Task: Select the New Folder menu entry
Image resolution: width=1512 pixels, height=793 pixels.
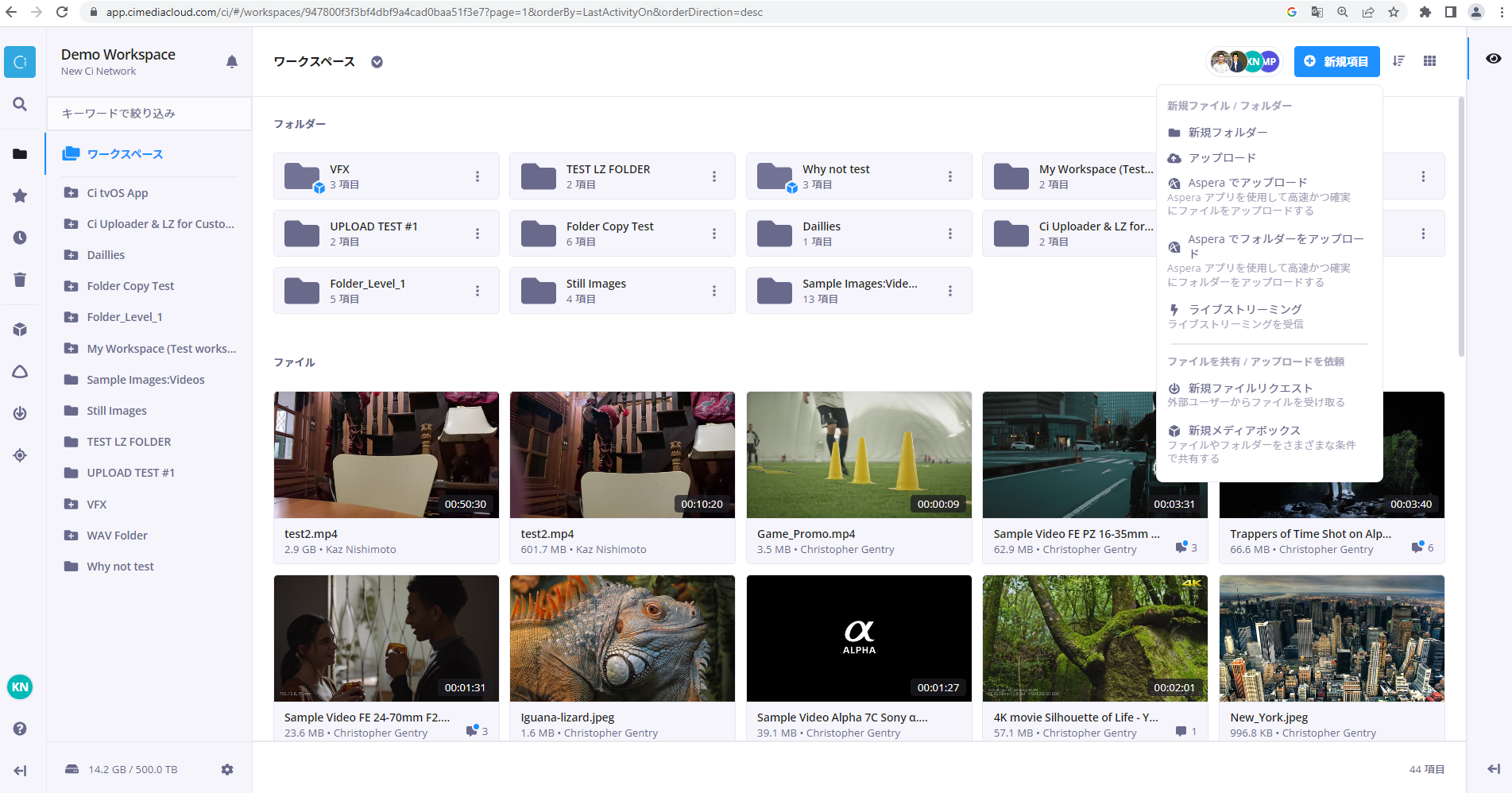Action: (x=1228, y=133)
